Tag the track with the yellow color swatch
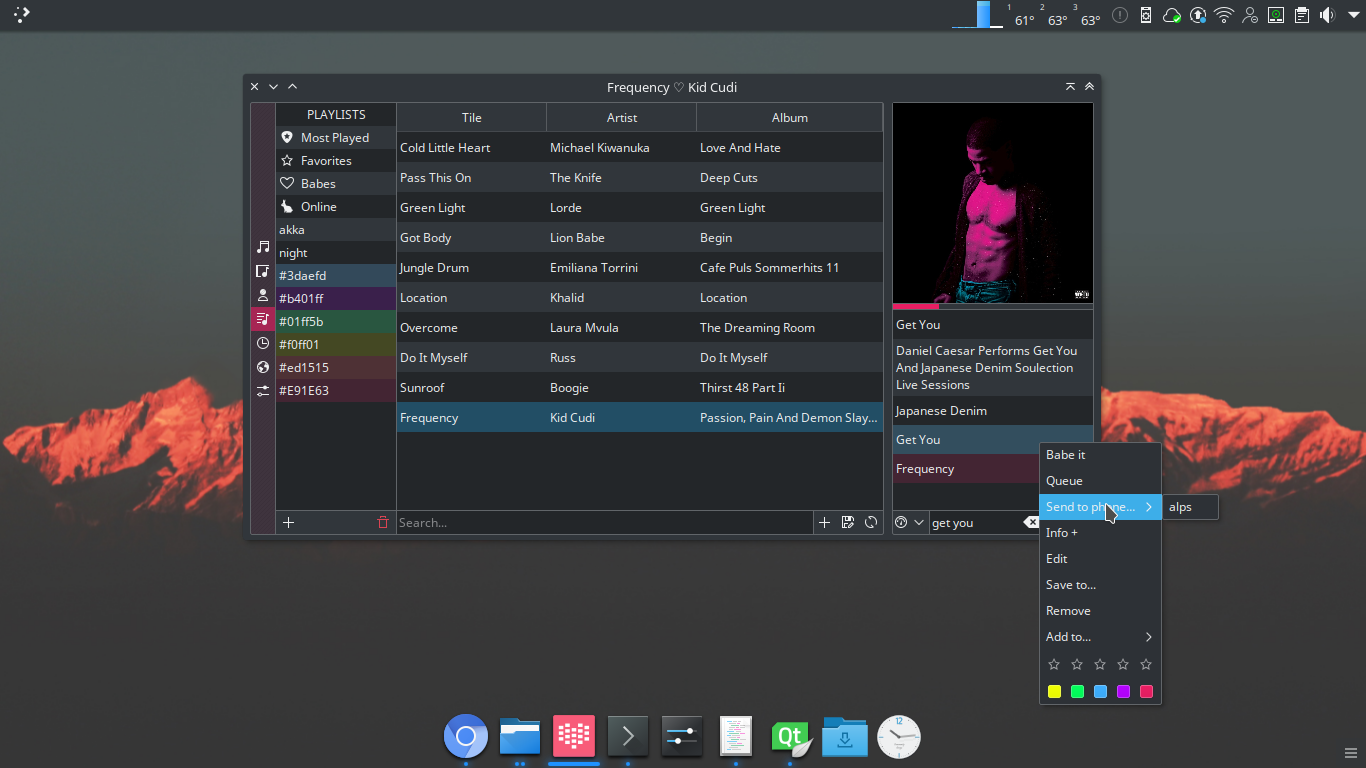The height and width of the screenshot is (768, 1366). pyautogui.click(x=1054, y=691)
